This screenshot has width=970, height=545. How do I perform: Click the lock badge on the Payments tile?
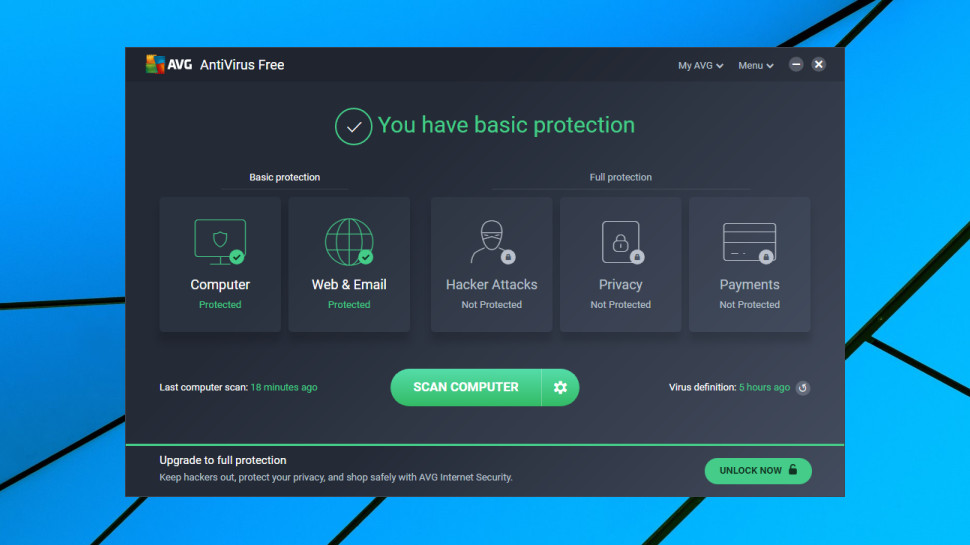[x=766, y=257]
